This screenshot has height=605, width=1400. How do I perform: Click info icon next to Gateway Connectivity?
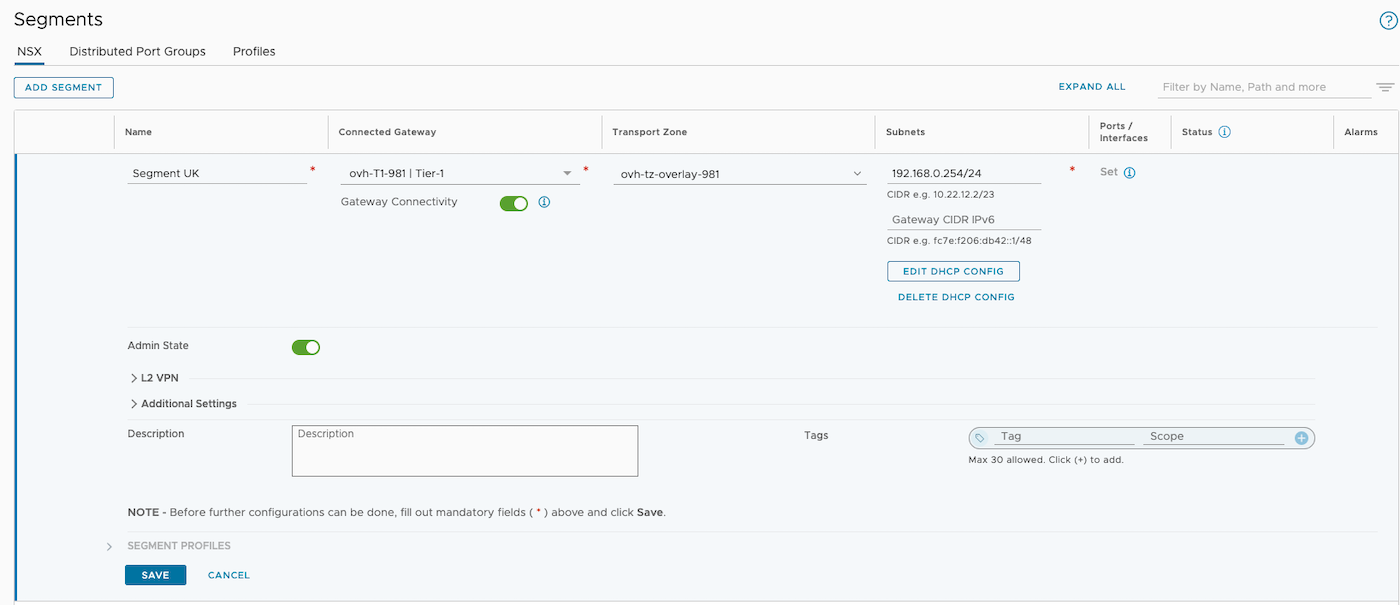click(x=544, y=202)
